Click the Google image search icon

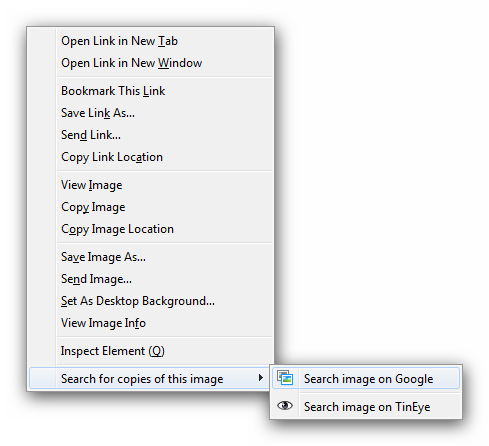pos(285,378)
